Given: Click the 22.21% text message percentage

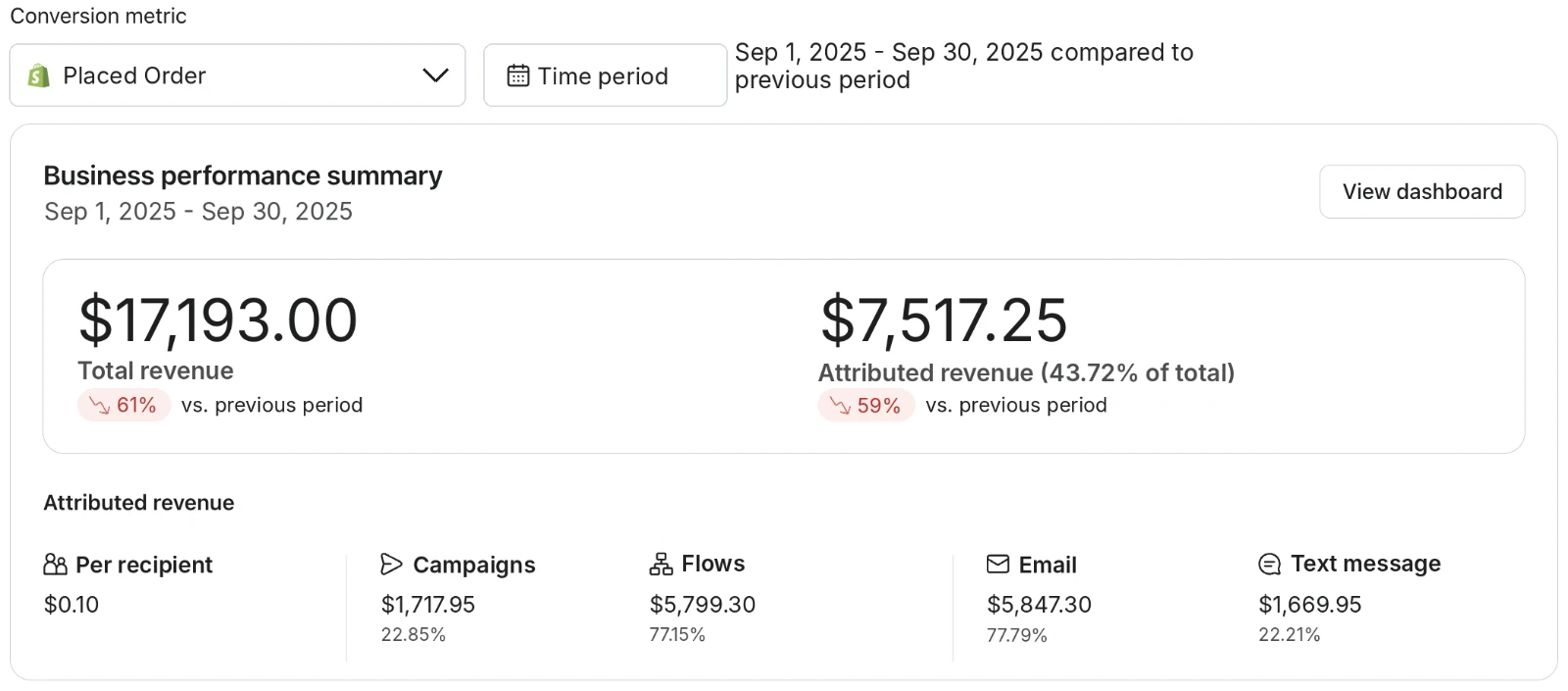Looking at the screenshot, I should point(1290,635).
